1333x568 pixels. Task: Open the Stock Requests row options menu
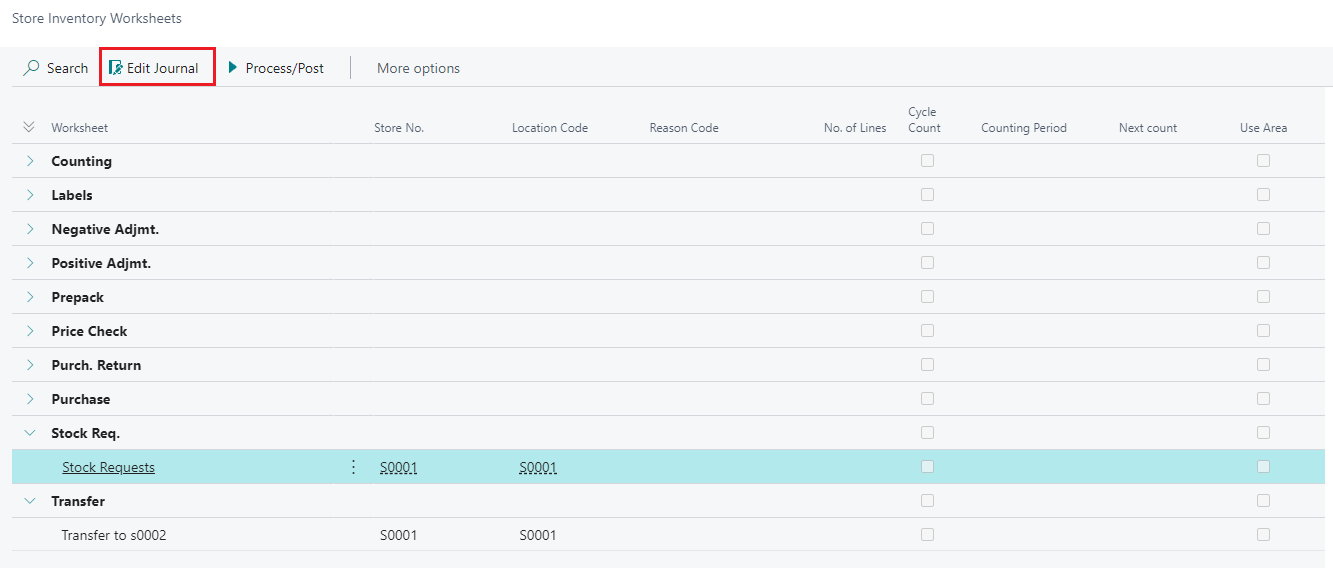coord(353,467)
